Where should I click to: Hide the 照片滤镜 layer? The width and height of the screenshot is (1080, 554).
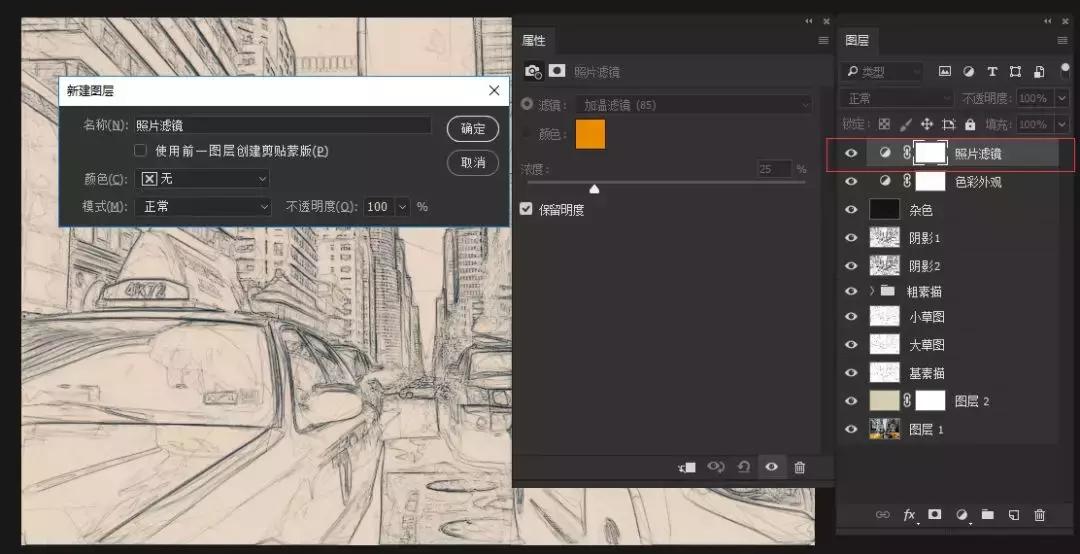tap(851, 153)
